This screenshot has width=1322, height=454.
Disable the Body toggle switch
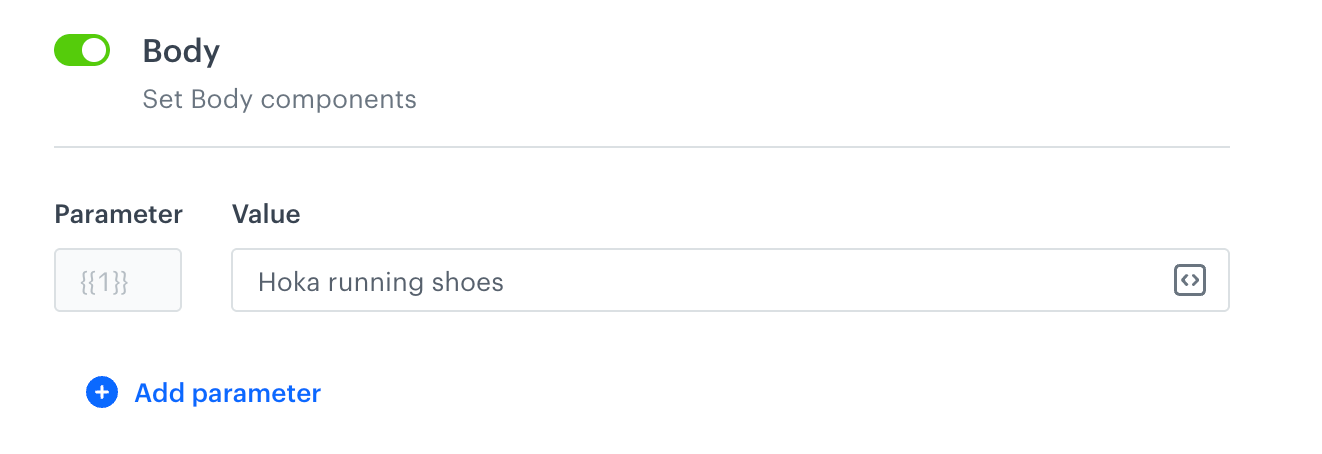click(82, 51)
